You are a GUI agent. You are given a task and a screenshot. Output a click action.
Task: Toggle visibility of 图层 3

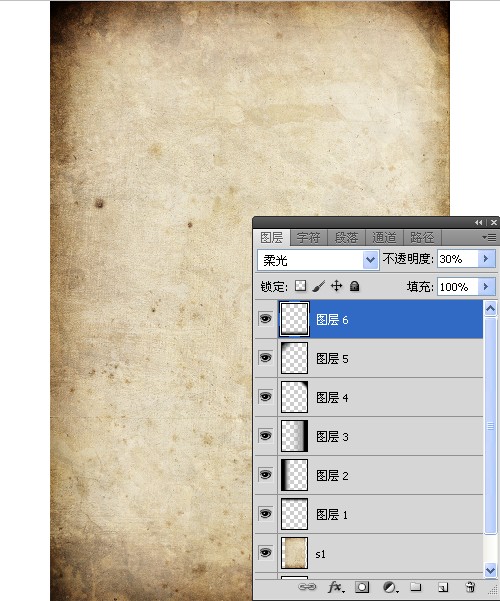point(265,435)
